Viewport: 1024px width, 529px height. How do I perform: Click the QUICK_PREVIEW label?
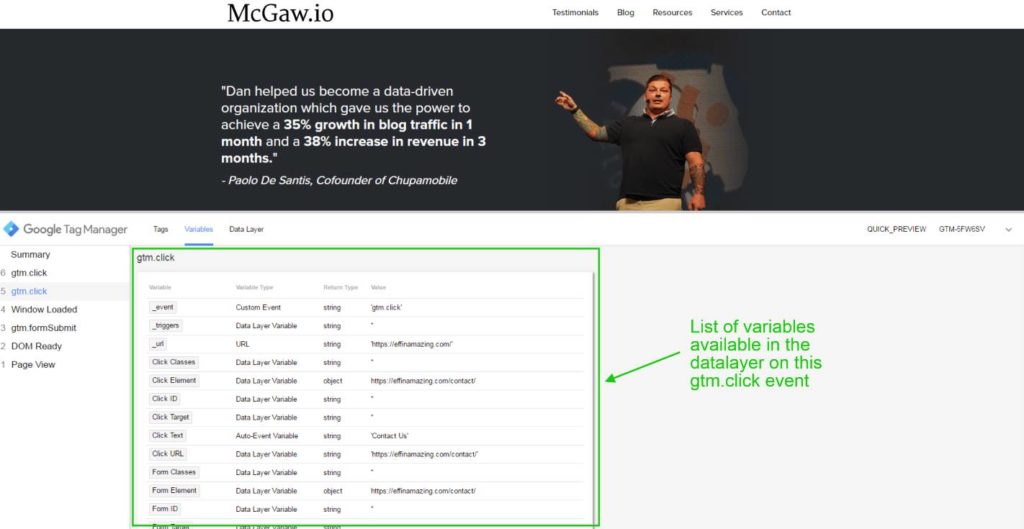tap(896, 229)
